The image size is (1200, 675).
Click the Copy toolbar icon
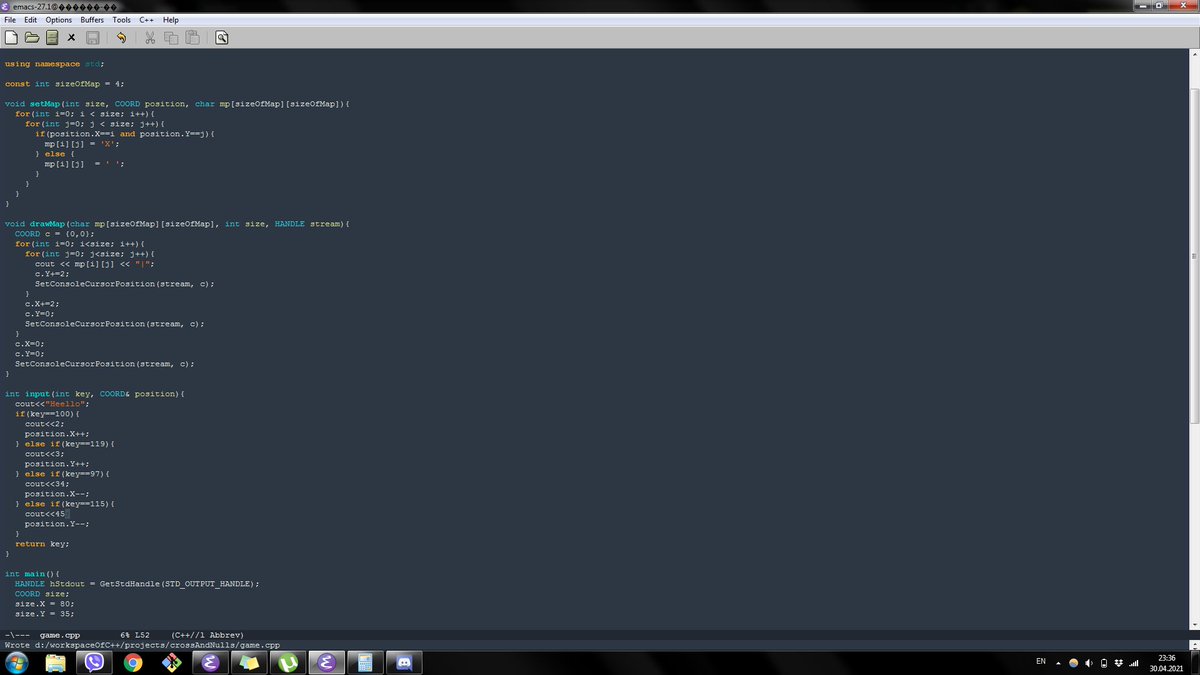tap(171, 38)
